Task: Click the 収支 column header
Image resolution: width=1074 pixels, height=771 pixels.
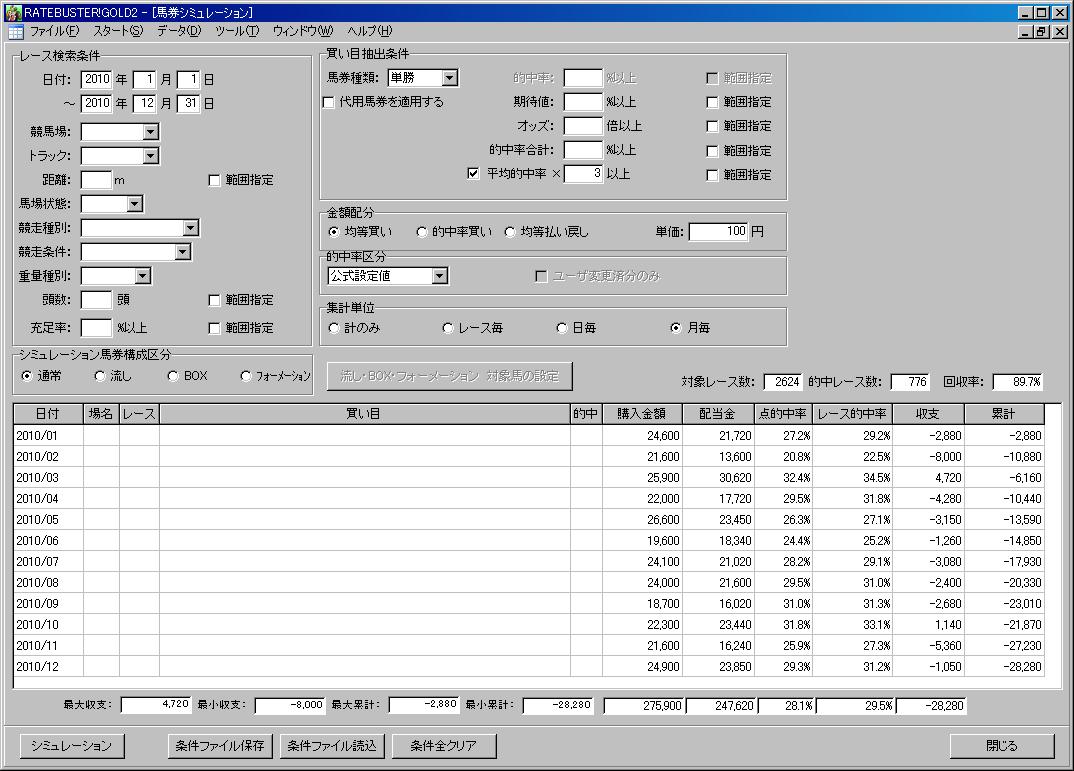Action: tap(928, 414)
